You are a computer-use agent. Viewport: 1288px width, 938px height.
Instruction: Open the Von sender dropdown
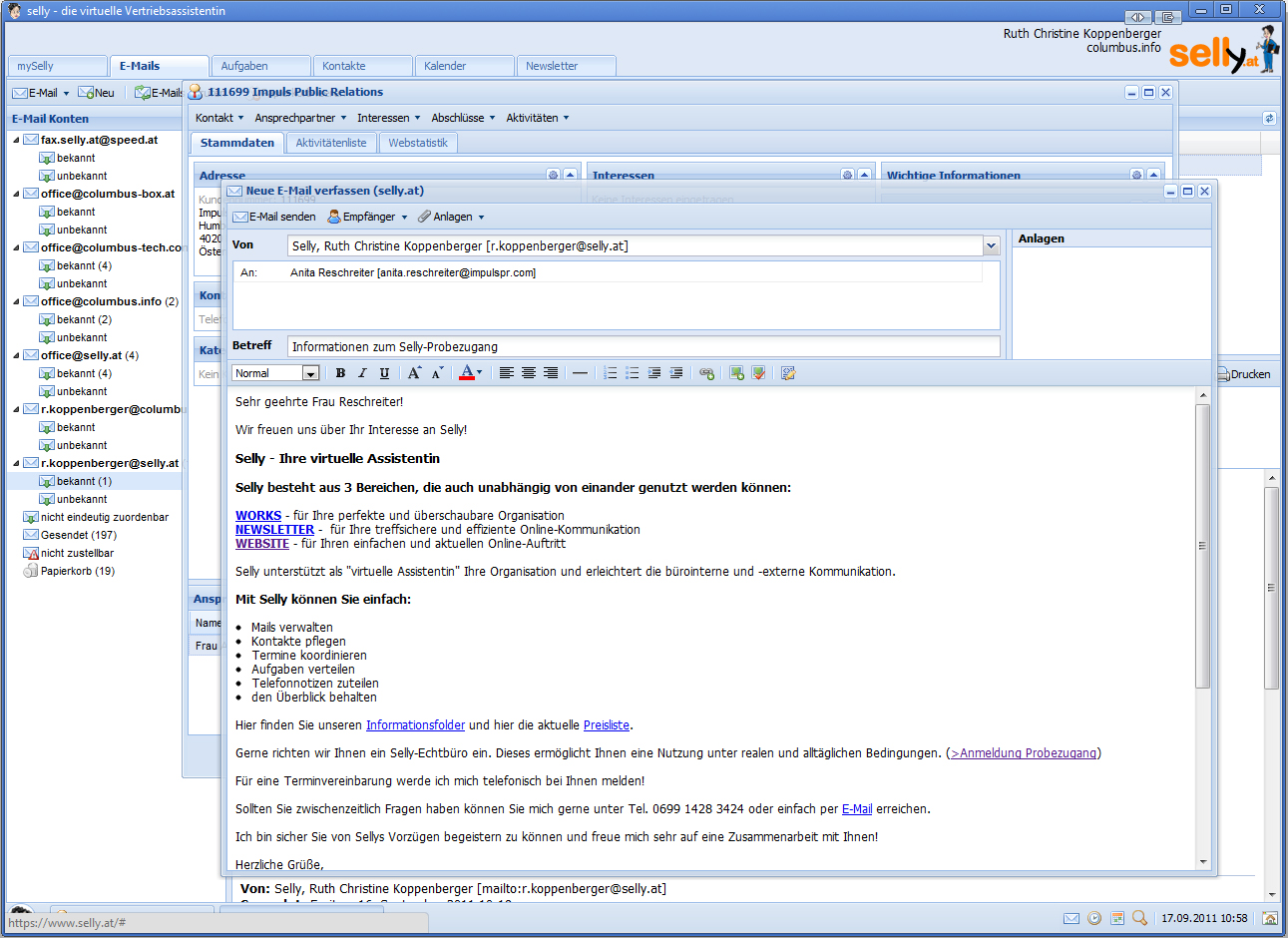coord(991,245)
